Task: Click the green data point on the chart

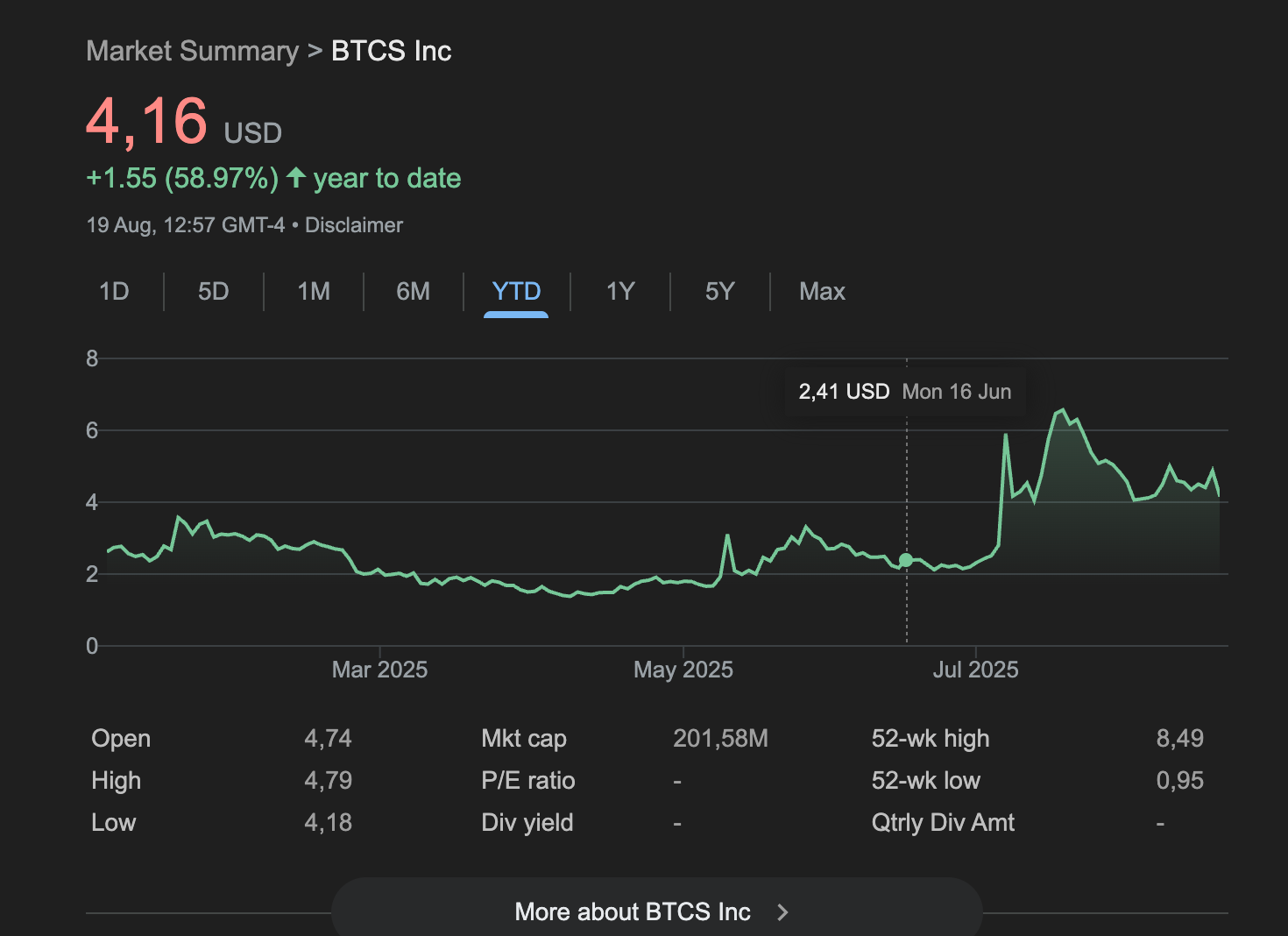Action: point(906,560)
